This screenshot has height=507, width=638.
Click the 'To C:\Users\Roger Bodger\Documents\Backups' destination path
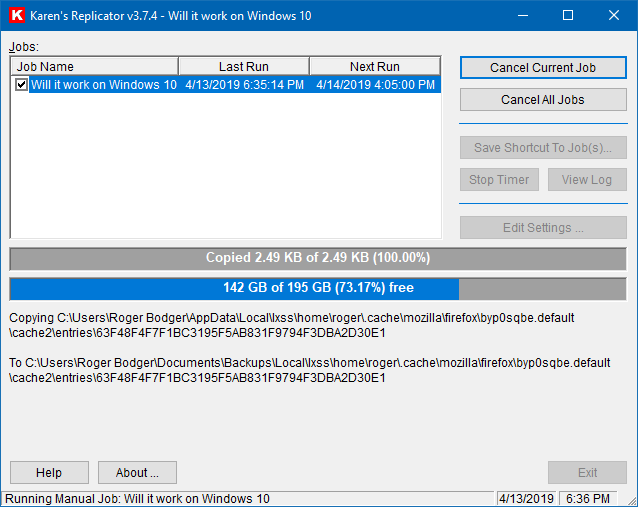(x=309, y=370)
